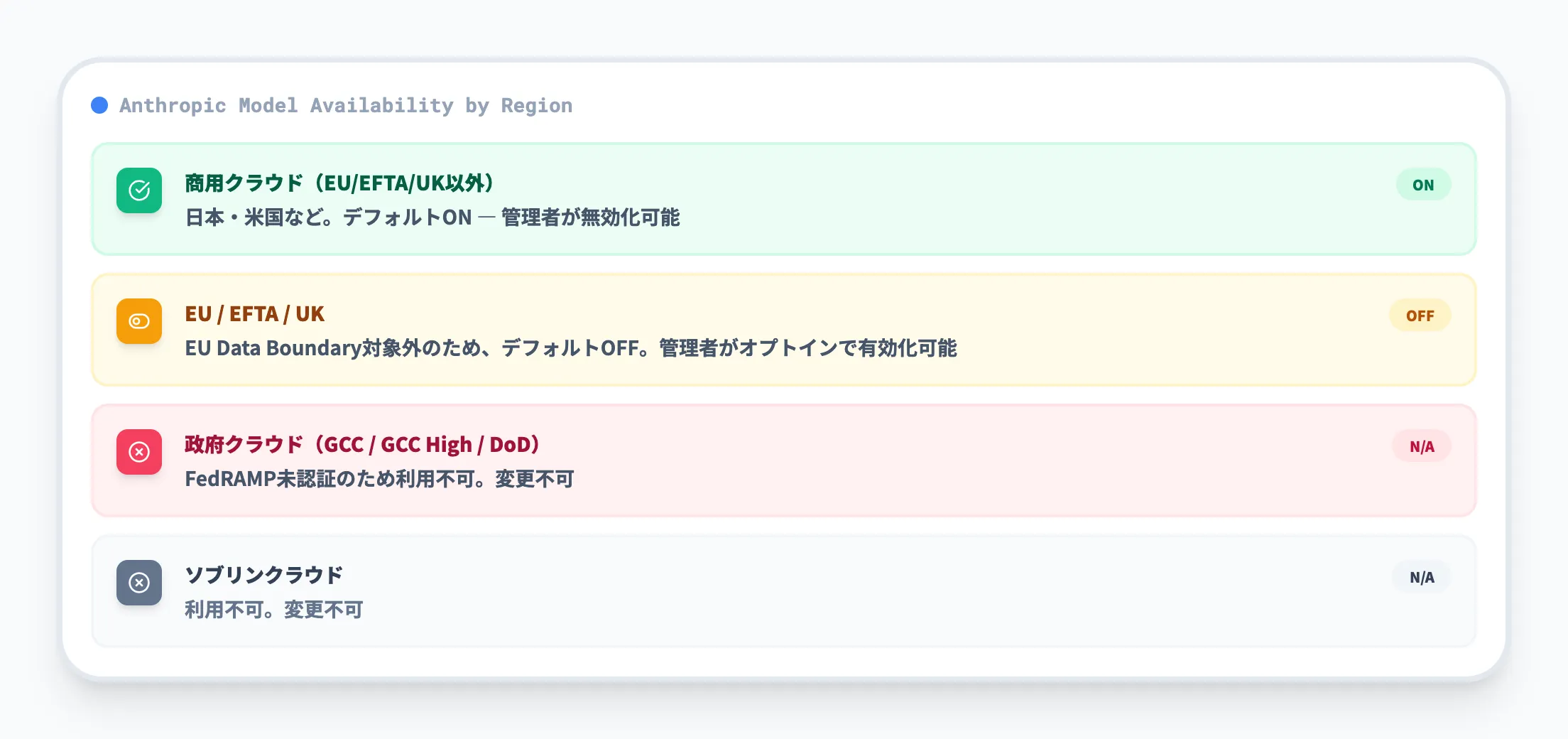
Task: Click the Anthropic Model Availability by Region title
Action: tap(345, 105)
